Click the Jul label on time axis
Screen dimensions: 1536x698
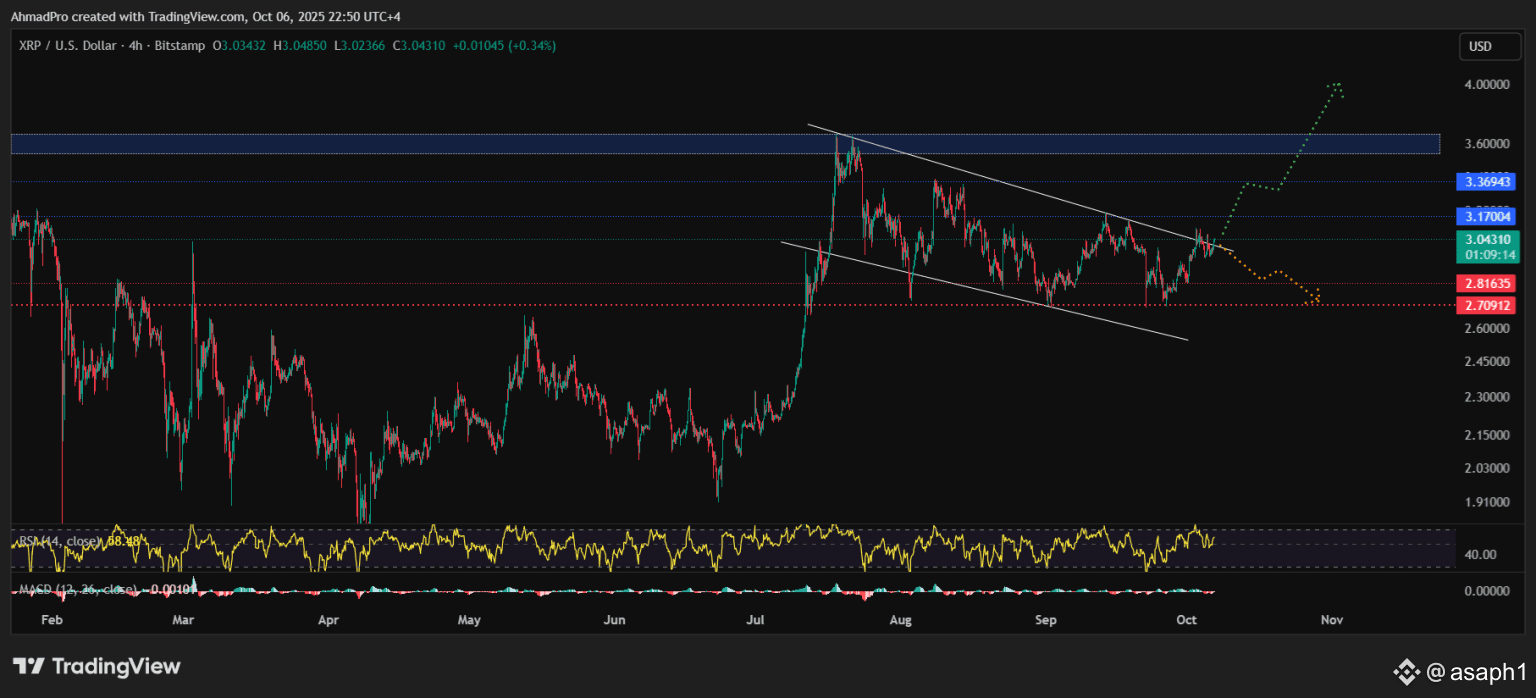point(756,621)
